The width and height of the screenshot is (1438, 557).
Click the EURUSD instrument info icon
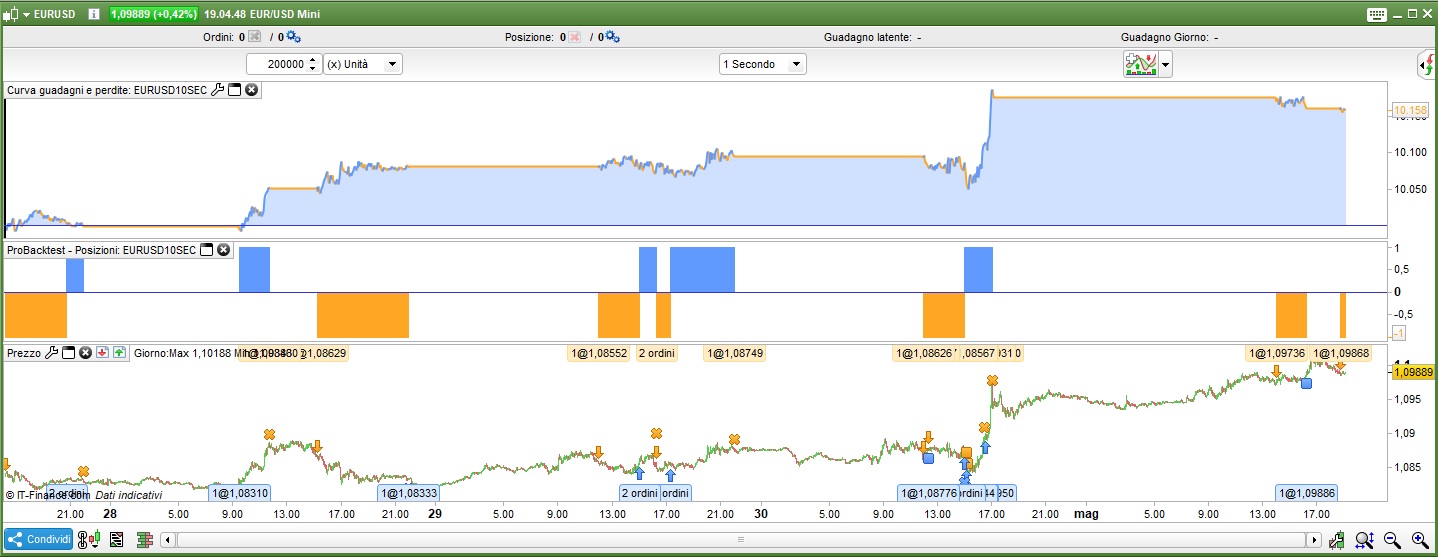click(94, 14)
